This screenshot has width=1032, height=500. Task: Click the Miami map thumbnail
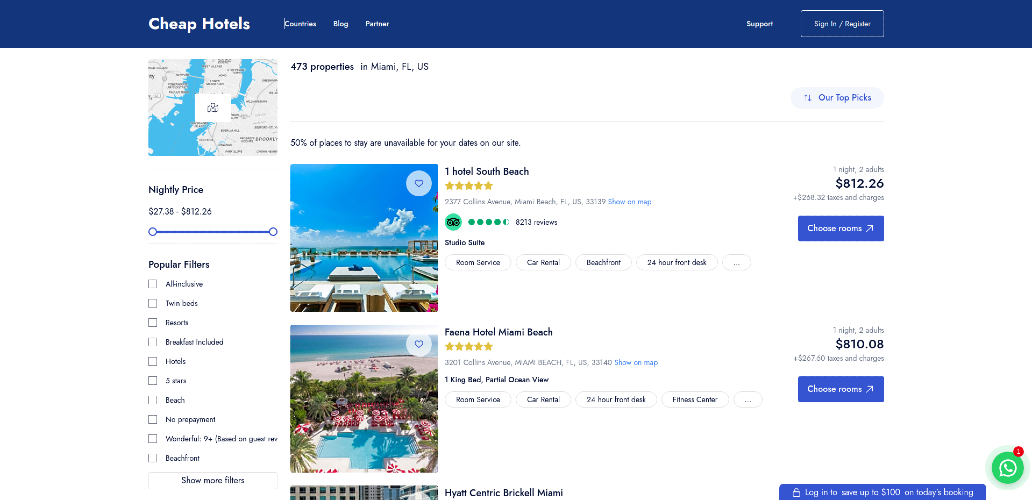tap(213, 107)
